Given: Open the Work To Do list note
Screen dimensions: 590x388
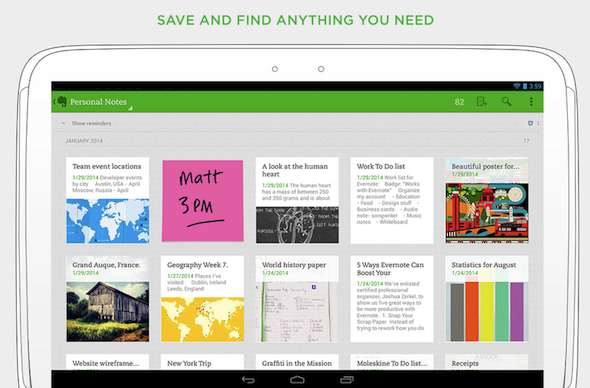Looking at the screenshot, I should tap(392, 200).
